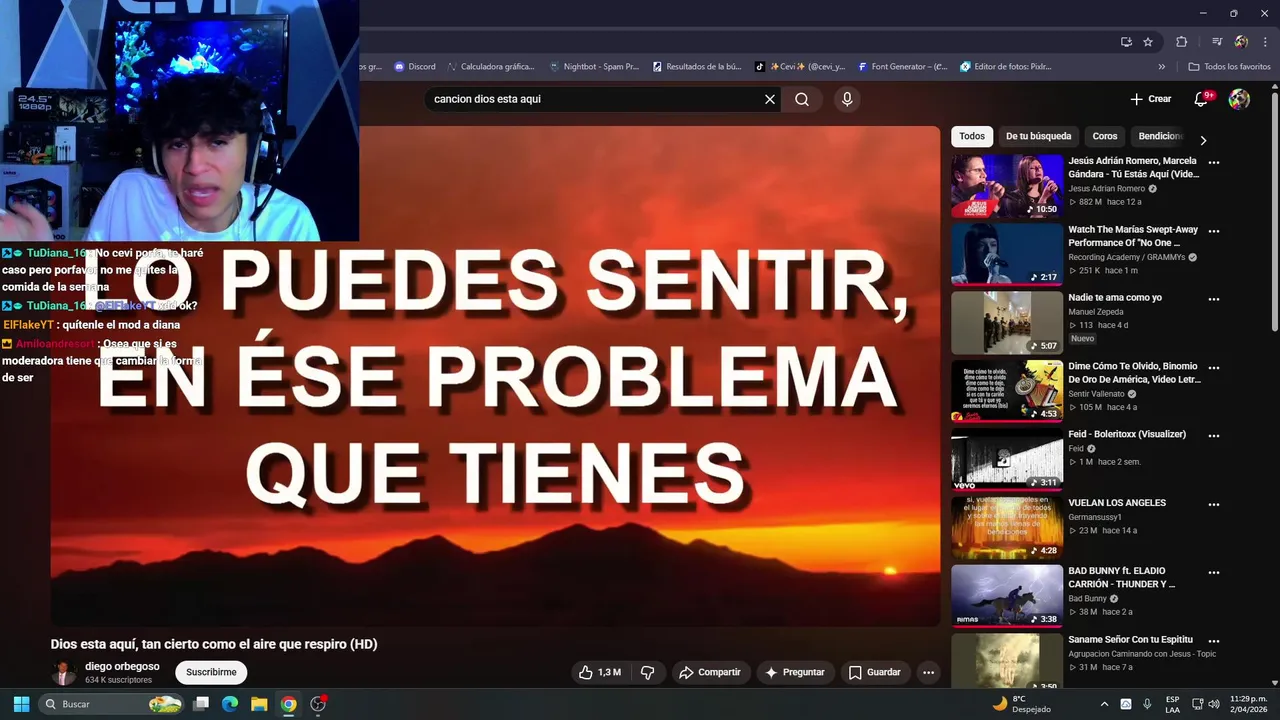The image size is (1280, 720).
Task: Open the Tú Estás Aquí video thumbnail
Action: (x=1007, y=186)
